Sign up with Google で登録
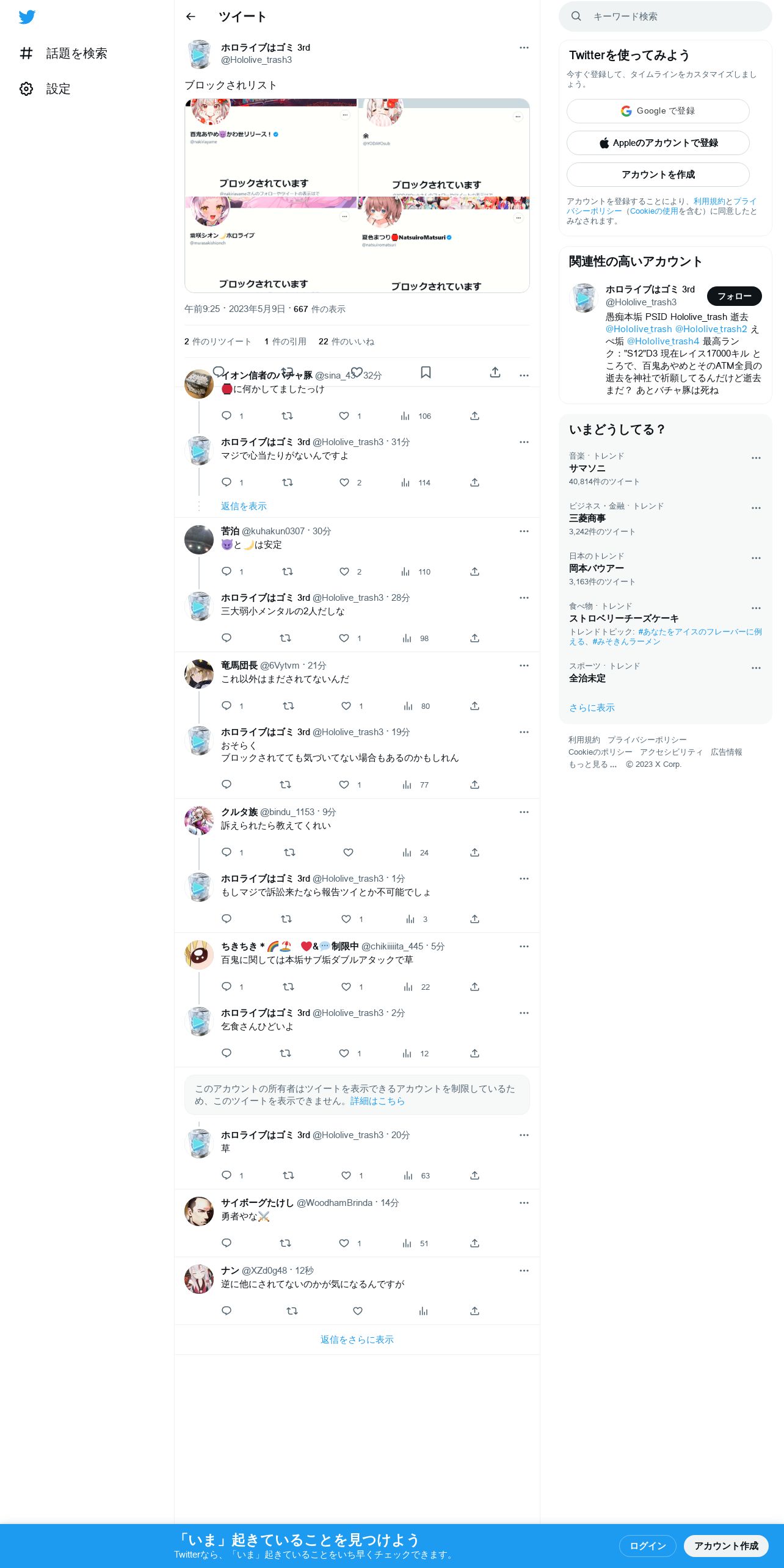This screenshot has height=1568, width=784. [x=658, y=111]
